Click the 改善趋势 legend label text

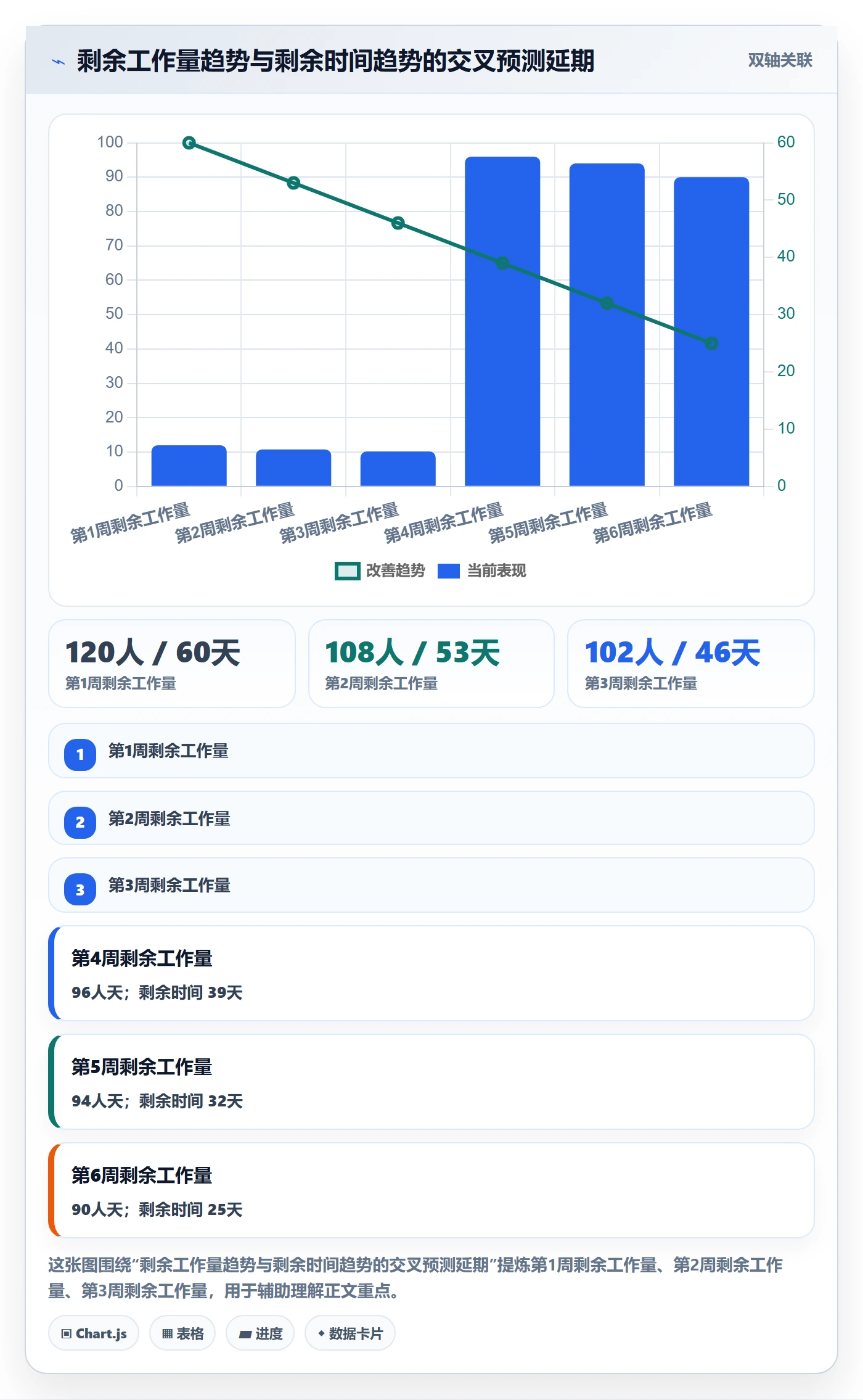coord(396,571)
